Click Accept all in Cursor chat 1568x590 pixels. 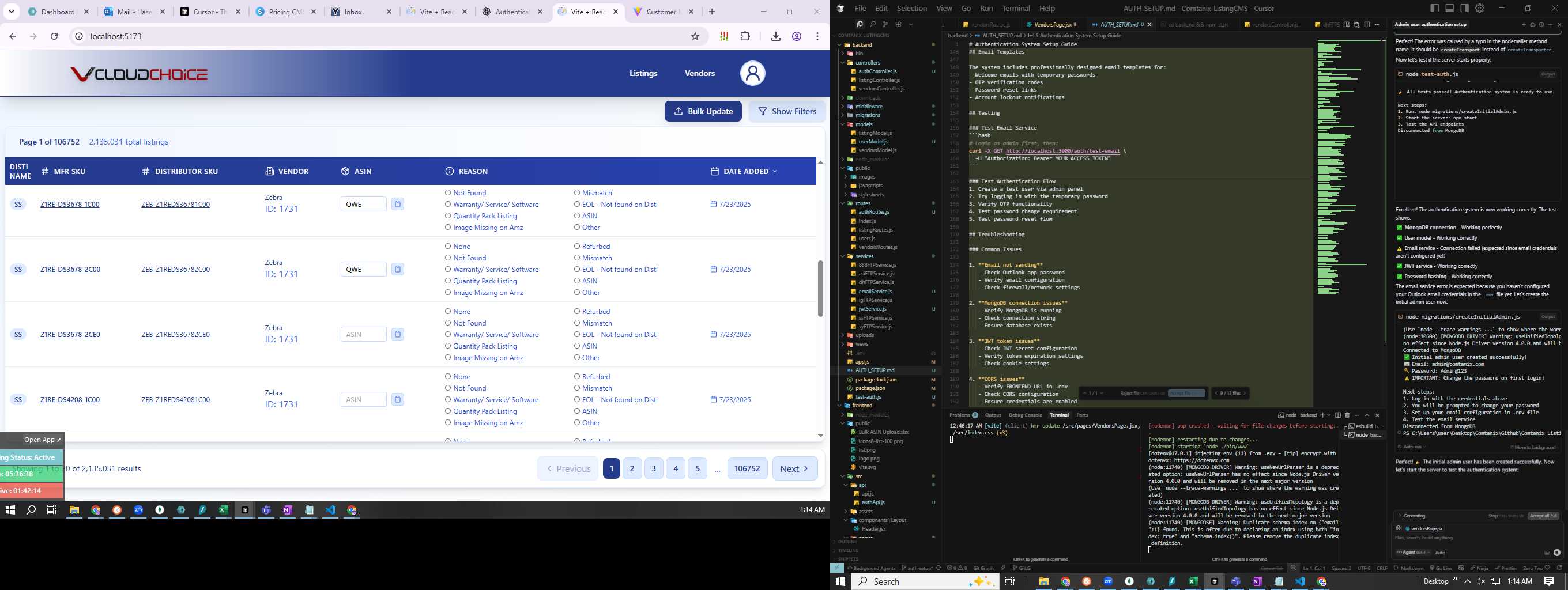pos(1543,516)
